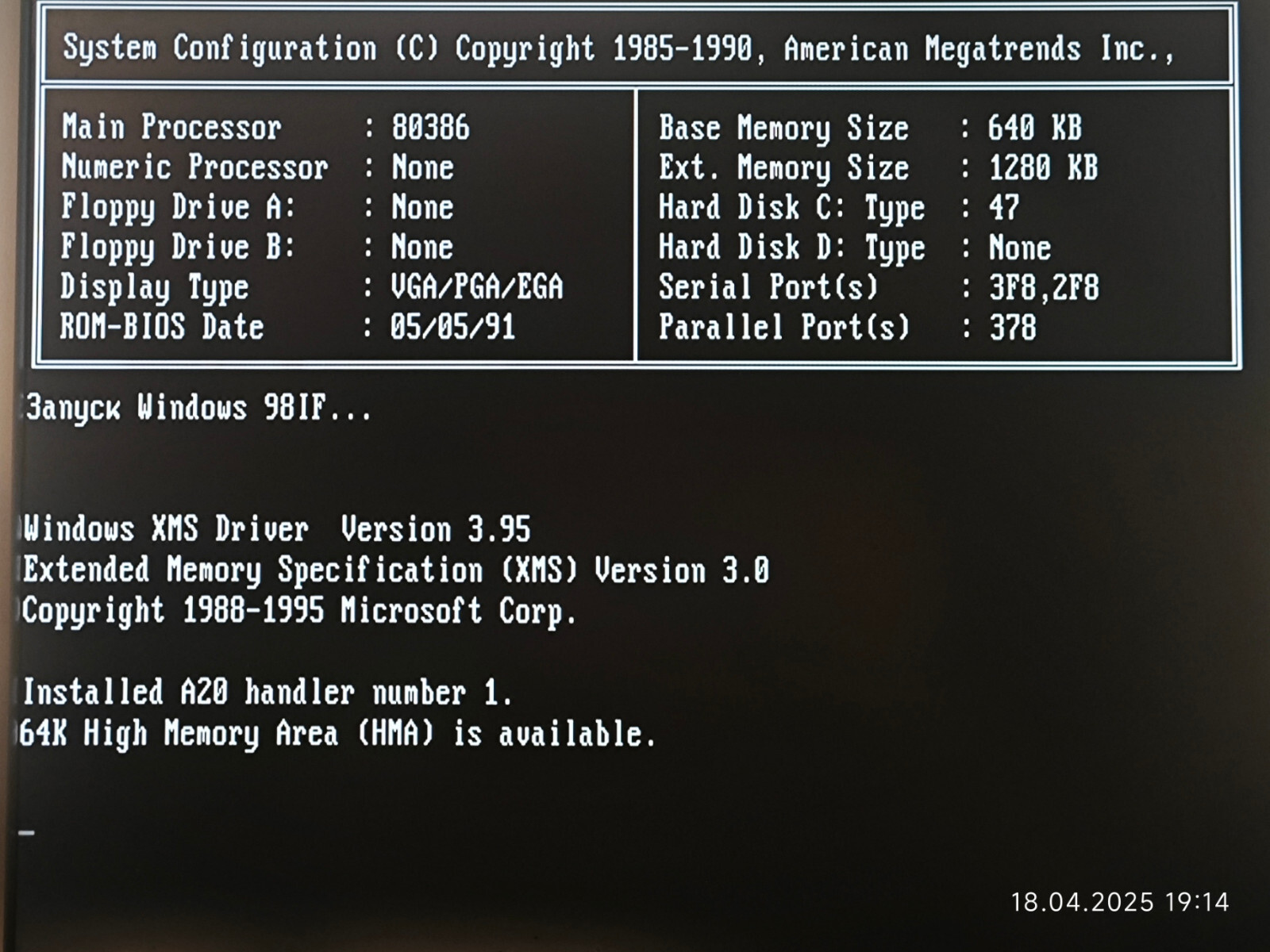Click the '1280 KB' extended memory value
This screenshot has width=1270, height=952.
click(1044, 167)
